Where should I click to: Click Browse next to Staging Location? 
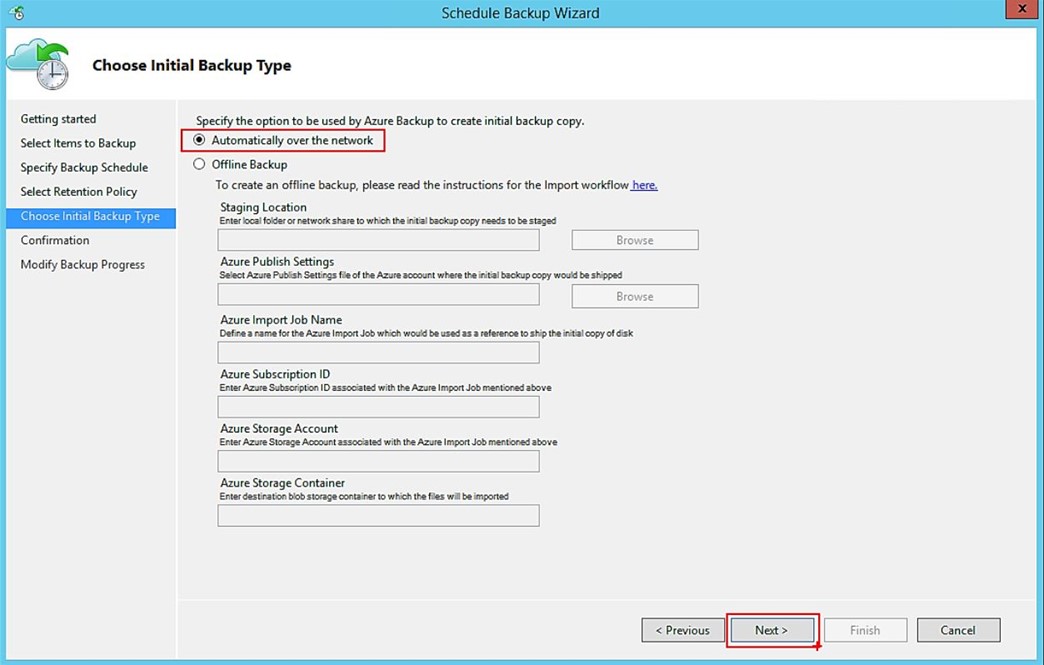click(x=635, y=240)
